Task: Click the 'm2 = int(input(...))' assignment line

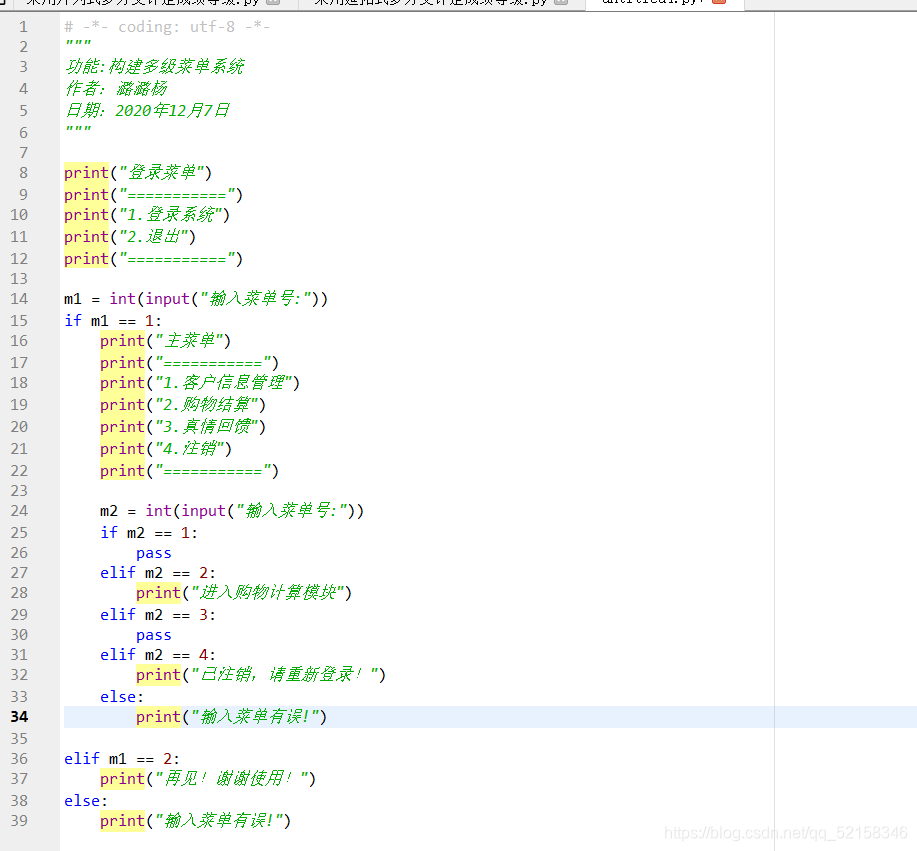Action: [x=232, y=511]
